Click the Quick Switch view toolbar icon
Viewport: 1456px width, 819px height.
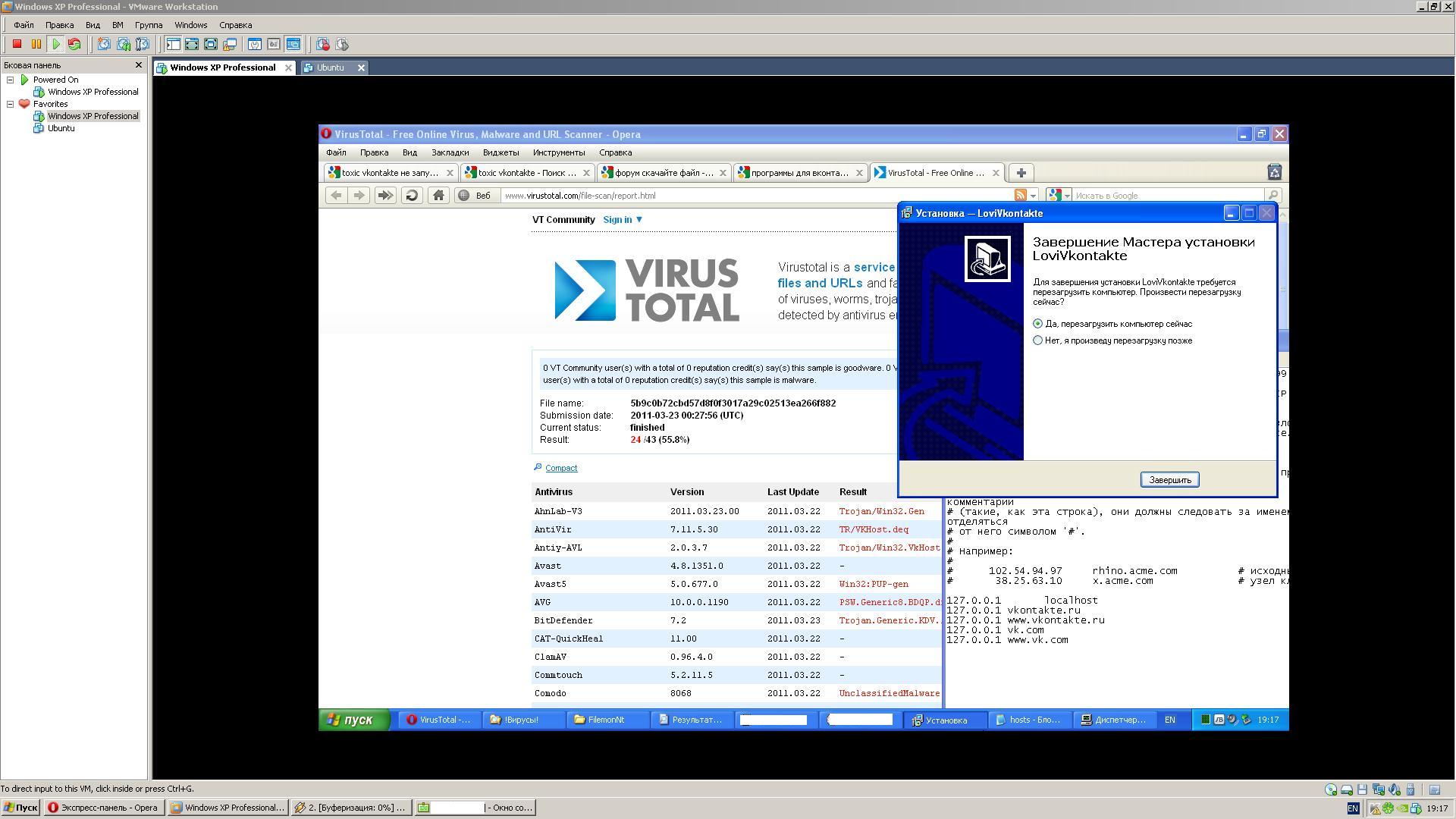pyautogui.click(x=192, y=45)
